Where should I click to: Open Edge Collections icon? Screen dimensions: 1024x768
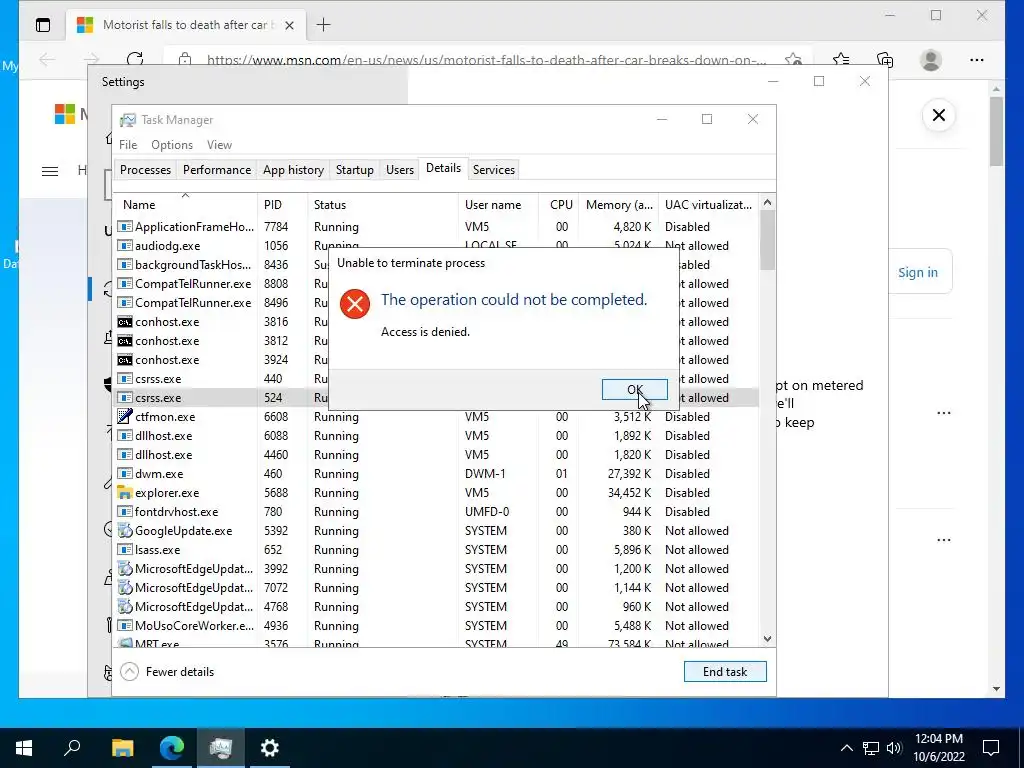(x=885, y=59)
